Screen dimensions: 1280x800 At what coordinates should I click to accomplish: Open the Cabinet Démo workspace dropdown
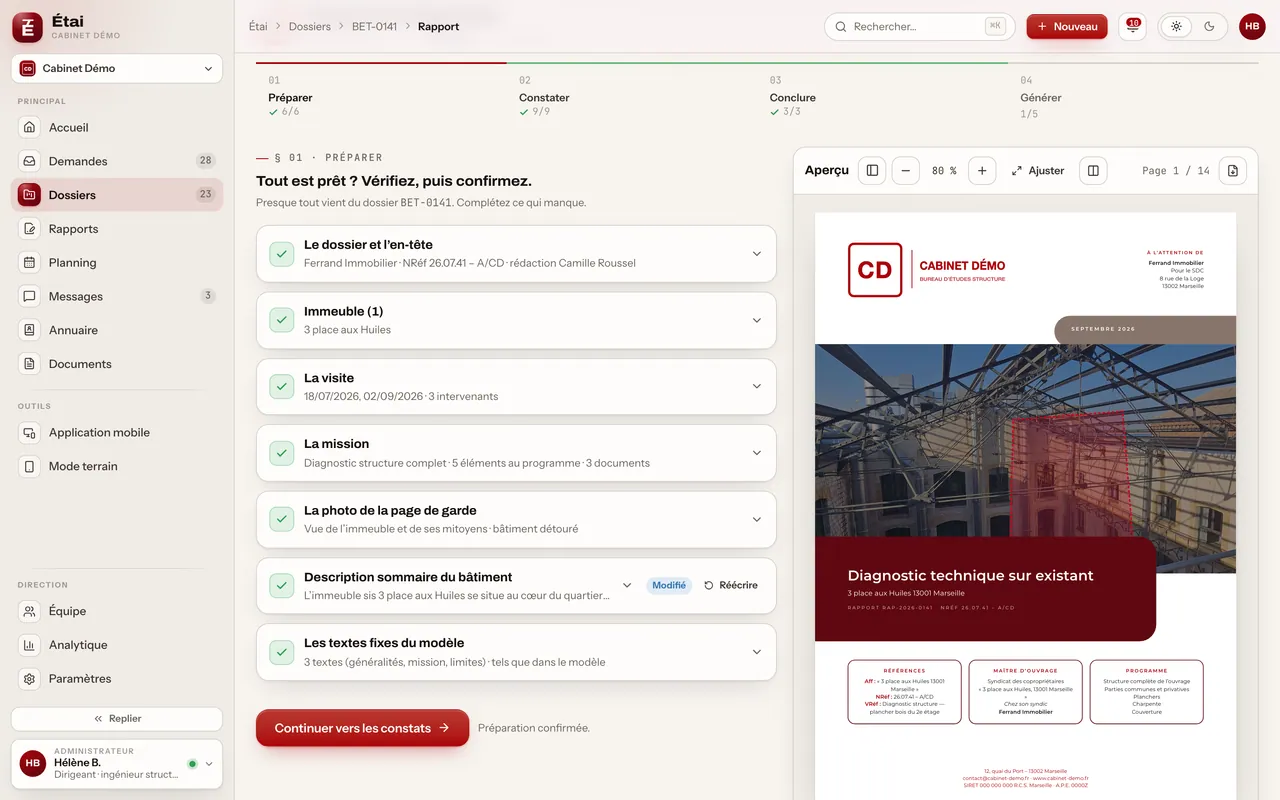point(117,69)
